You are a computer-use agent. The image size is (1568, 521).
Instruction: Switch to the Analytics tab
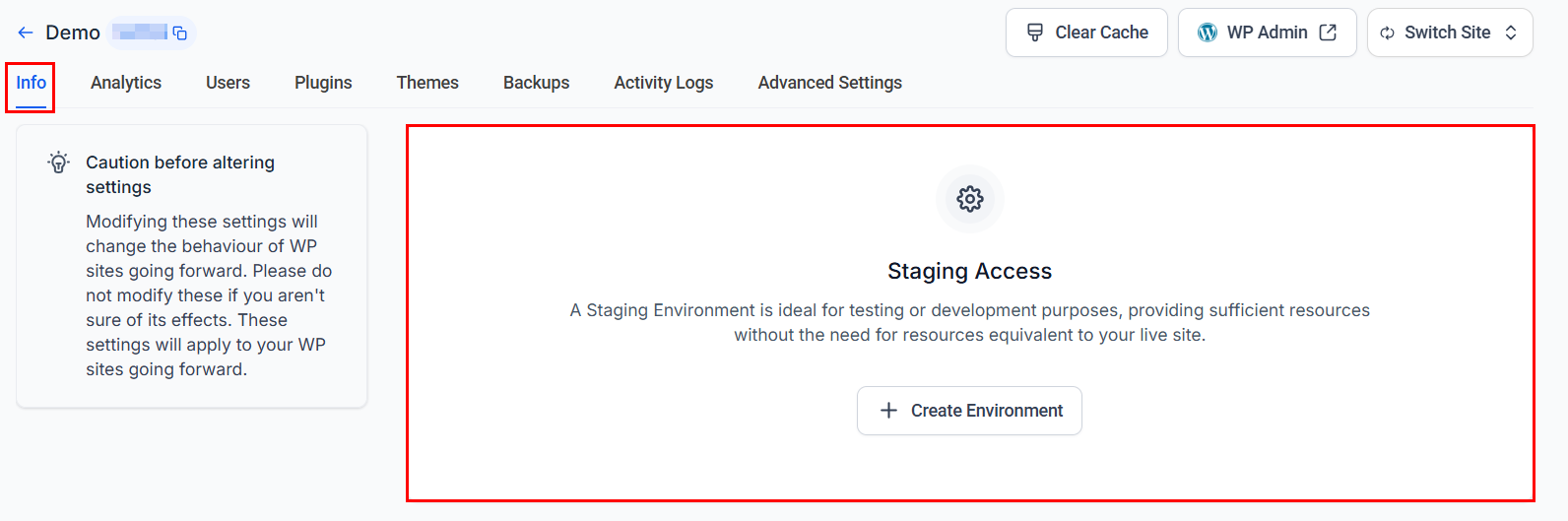point(126,83)
